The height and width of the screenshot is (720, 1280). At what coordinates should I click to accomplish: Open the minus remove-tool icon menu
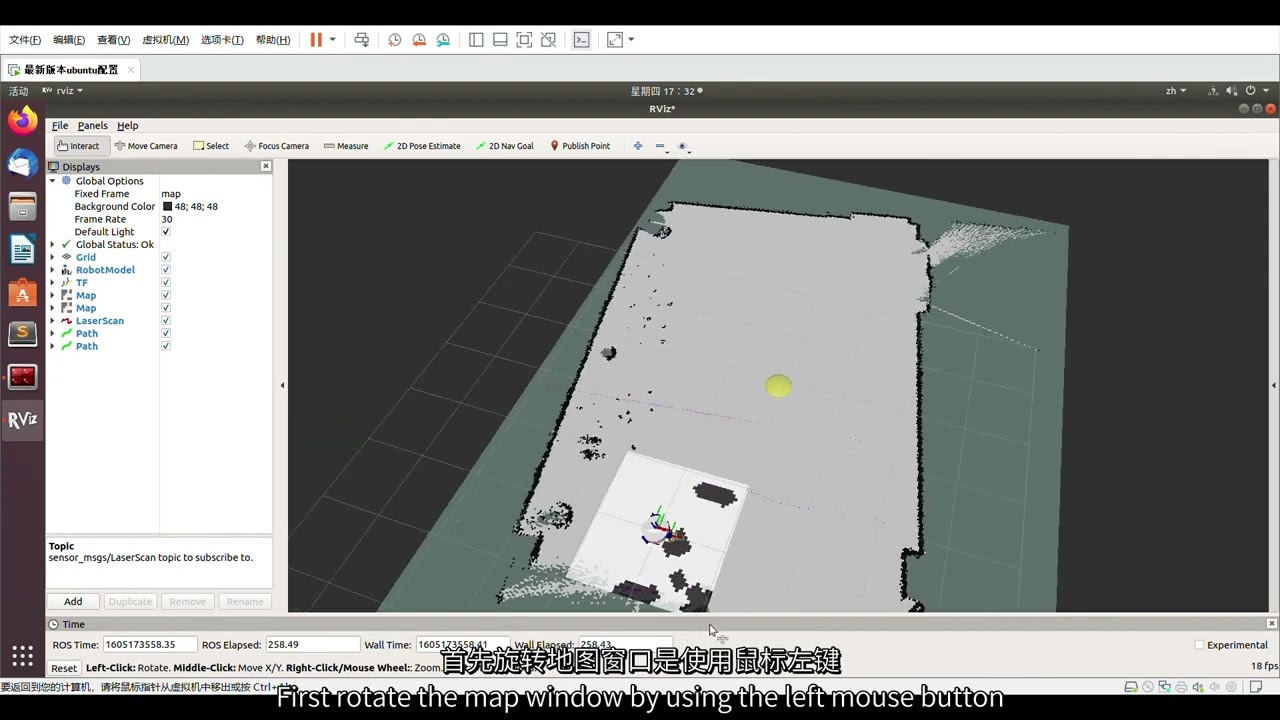660,146
